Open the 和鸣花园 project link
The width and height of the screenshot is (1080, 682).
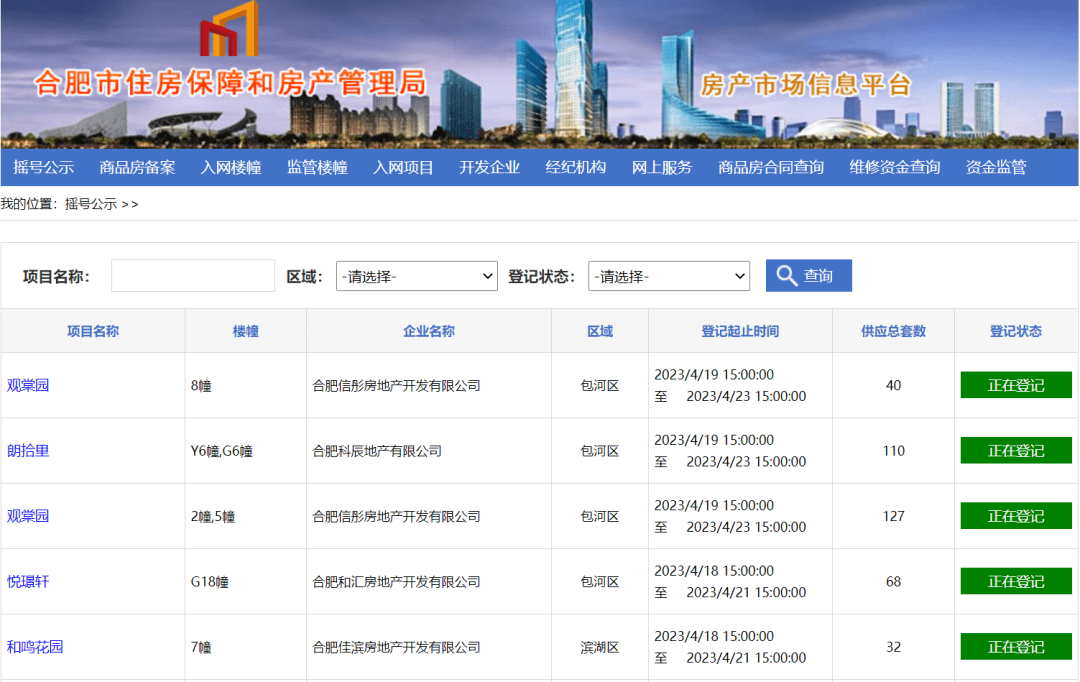click(35, 647)
